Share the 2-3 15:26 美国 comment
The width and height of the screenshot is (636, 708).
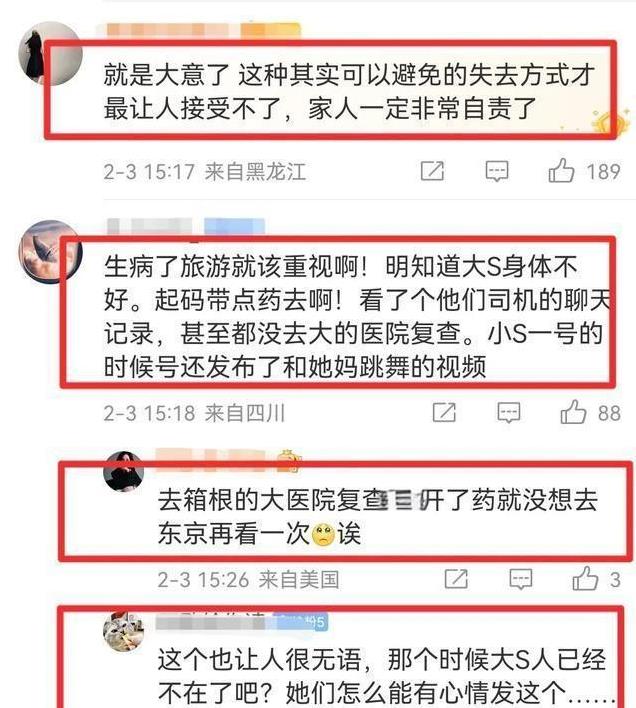[456, 579]
